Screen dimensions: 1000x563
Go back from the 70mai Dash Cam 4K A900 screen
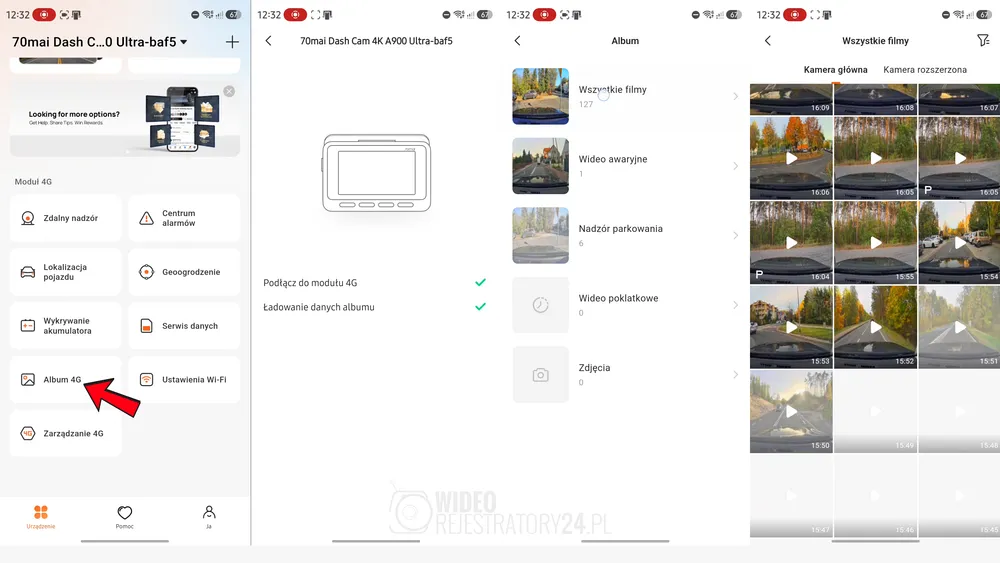tap(268, 41)
